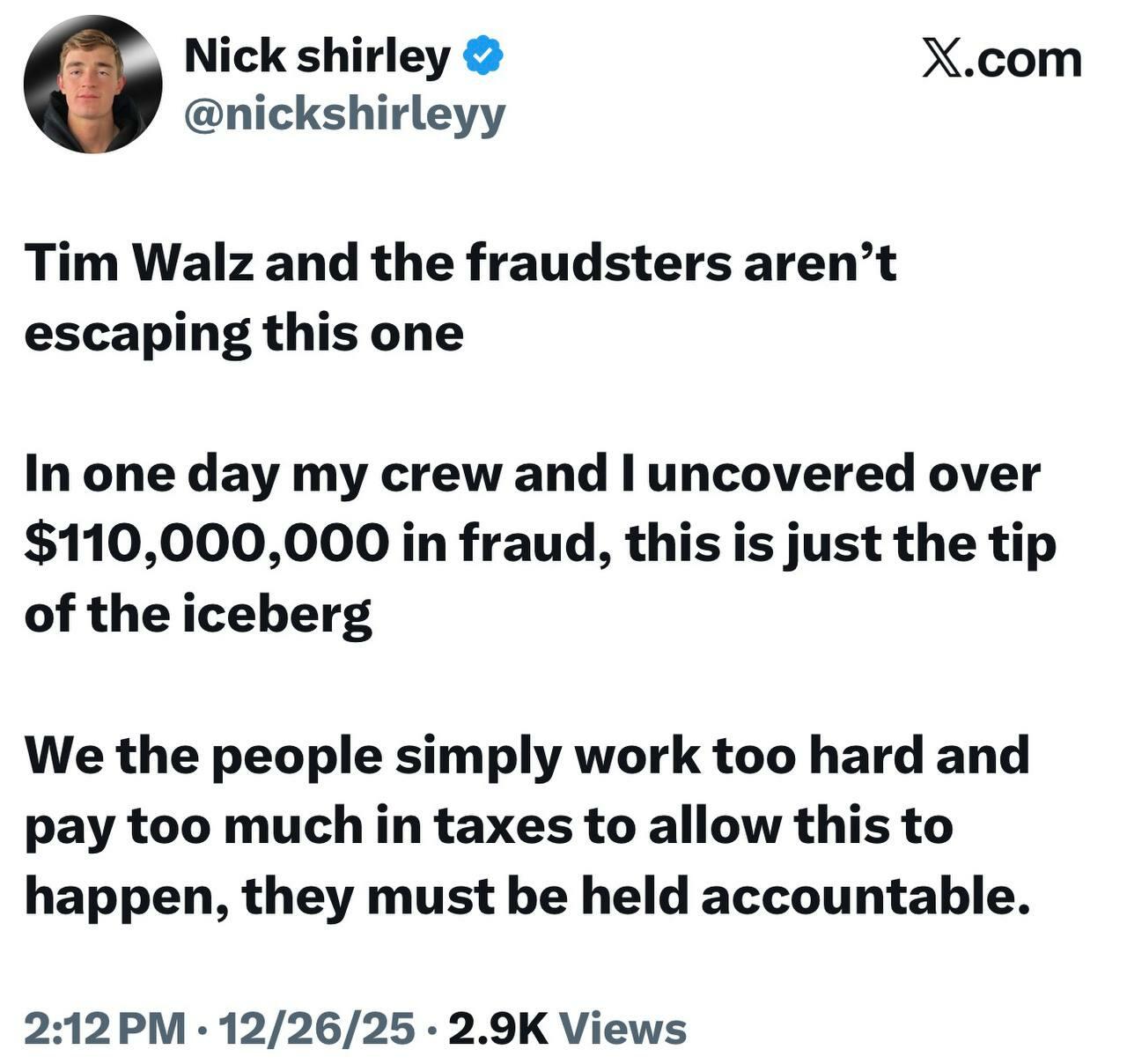Click the X logo in the corner
Viewport: 1127px width, 1064px height.
[941, 59]
